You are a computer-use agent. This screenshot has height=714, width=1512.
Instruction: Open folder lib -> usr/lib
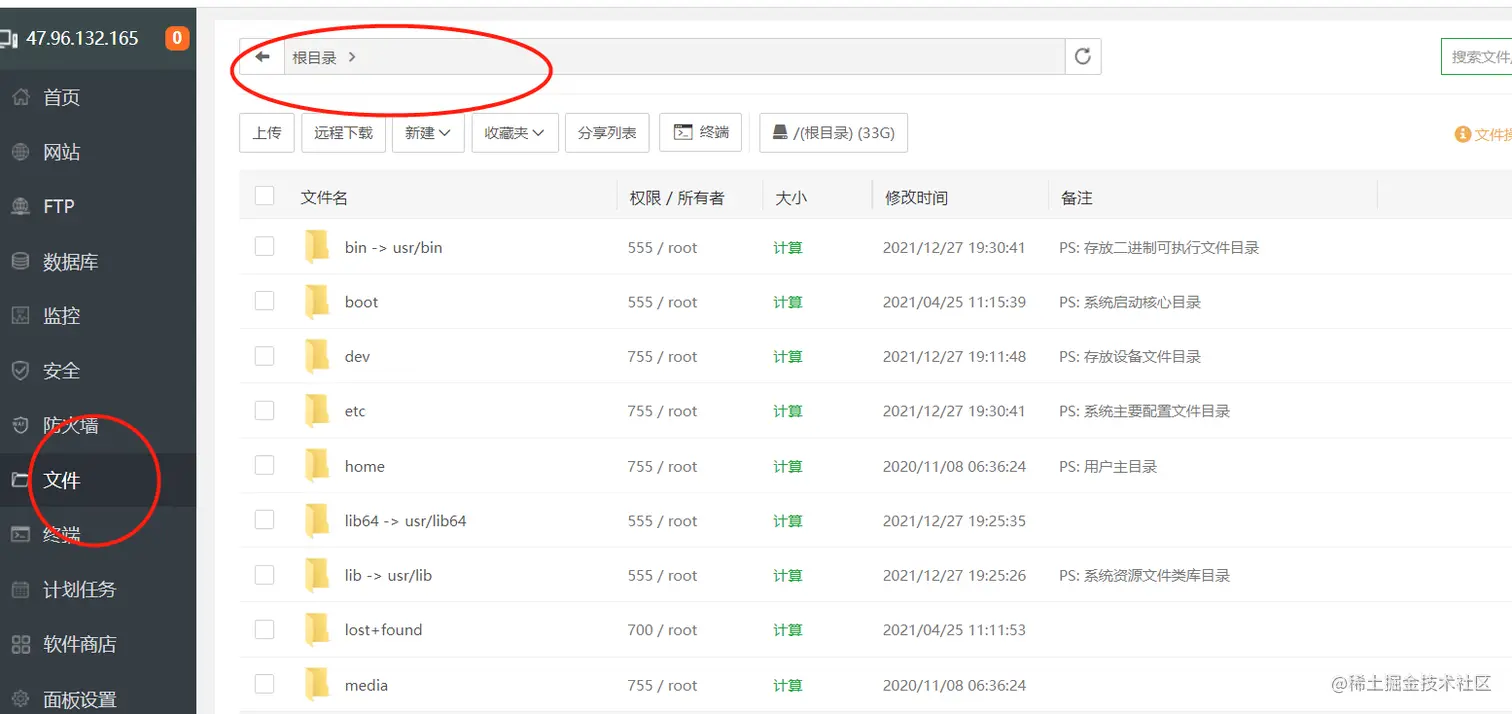pos(388,575)
